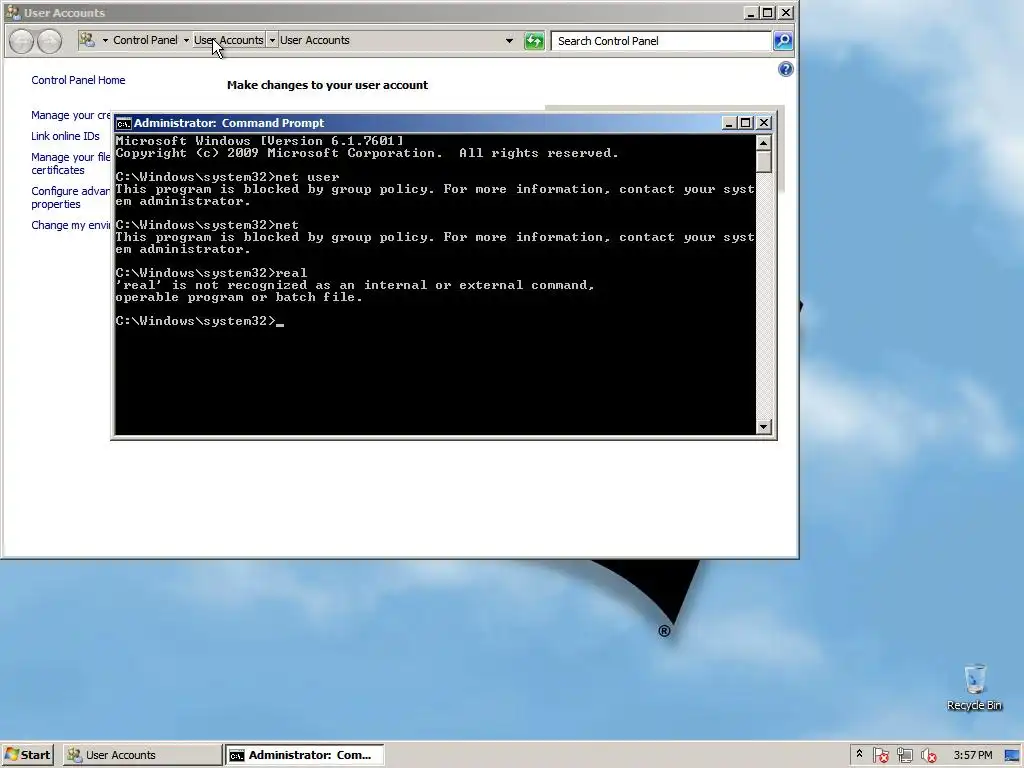The height and width of the screenshot is (768, 1024).
Task: Switch to Administrator: Command Prompt taskbar button
Action: pos(304,755)
